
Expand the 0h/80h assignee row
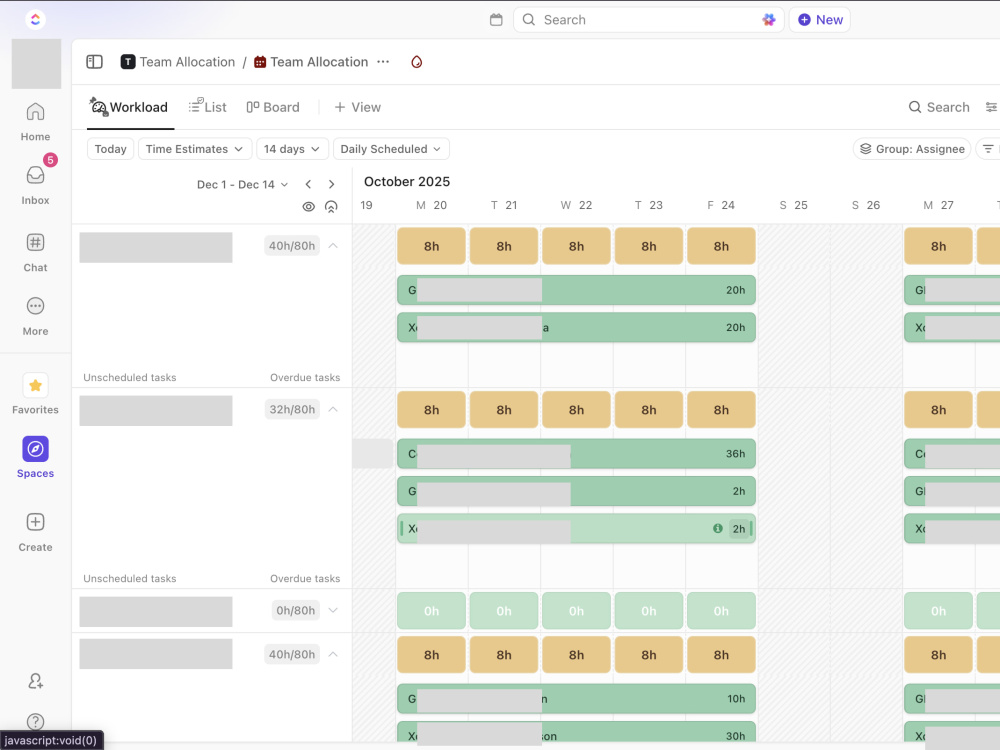point(333,610)
